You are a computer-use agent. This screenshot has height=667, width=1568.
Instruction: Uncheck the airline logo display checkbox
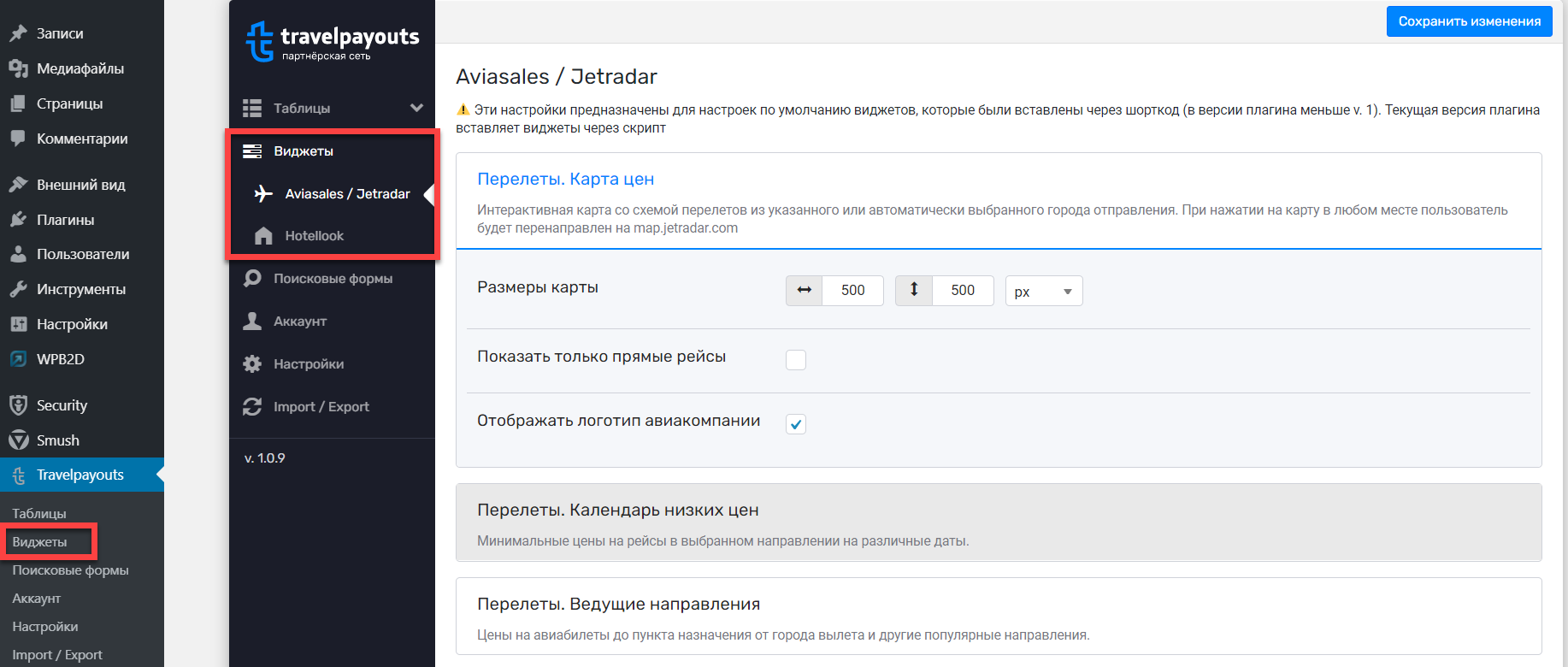[x=796, y=423]
